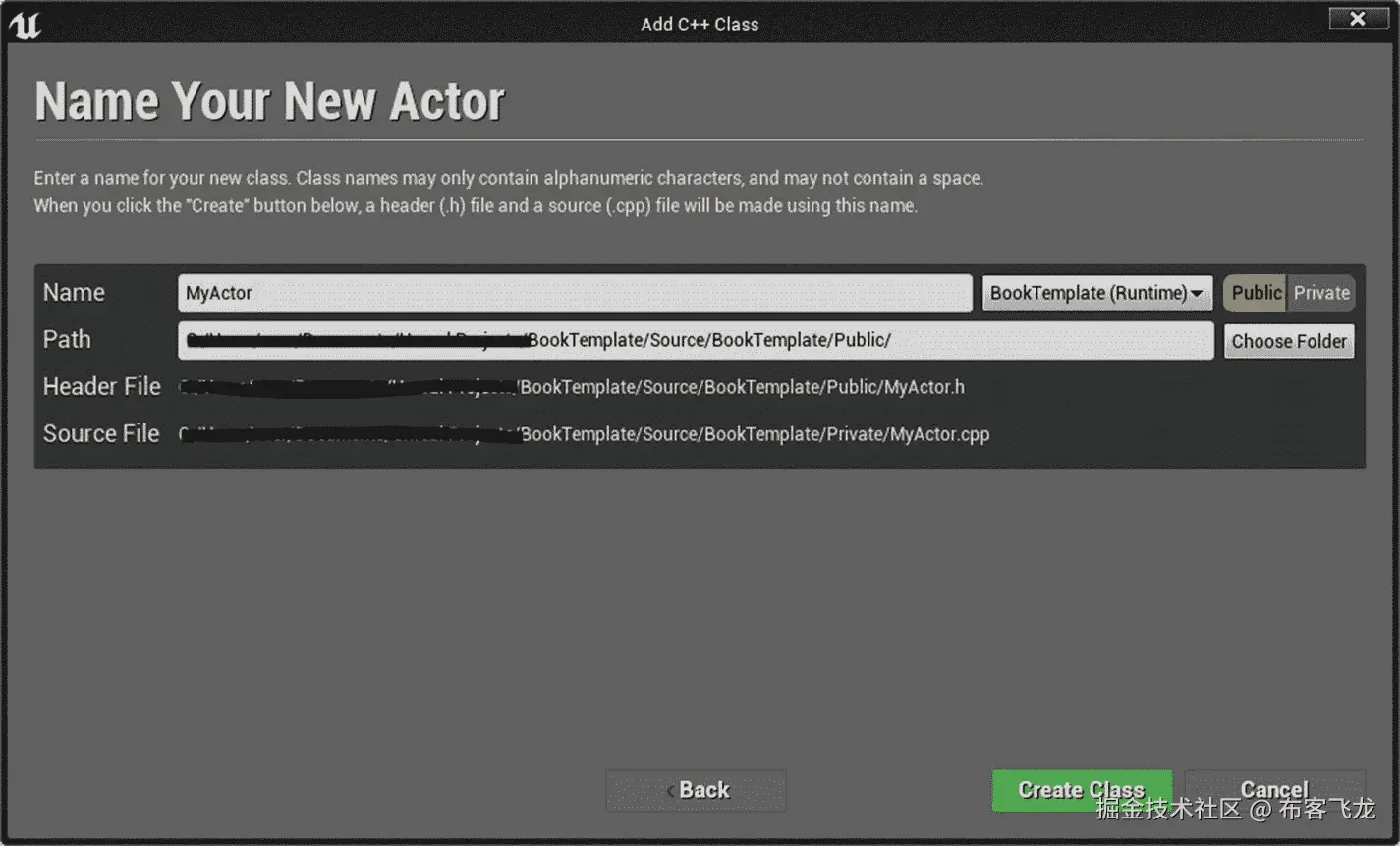Select the Public class location toggle

(x=1255, y=293)
